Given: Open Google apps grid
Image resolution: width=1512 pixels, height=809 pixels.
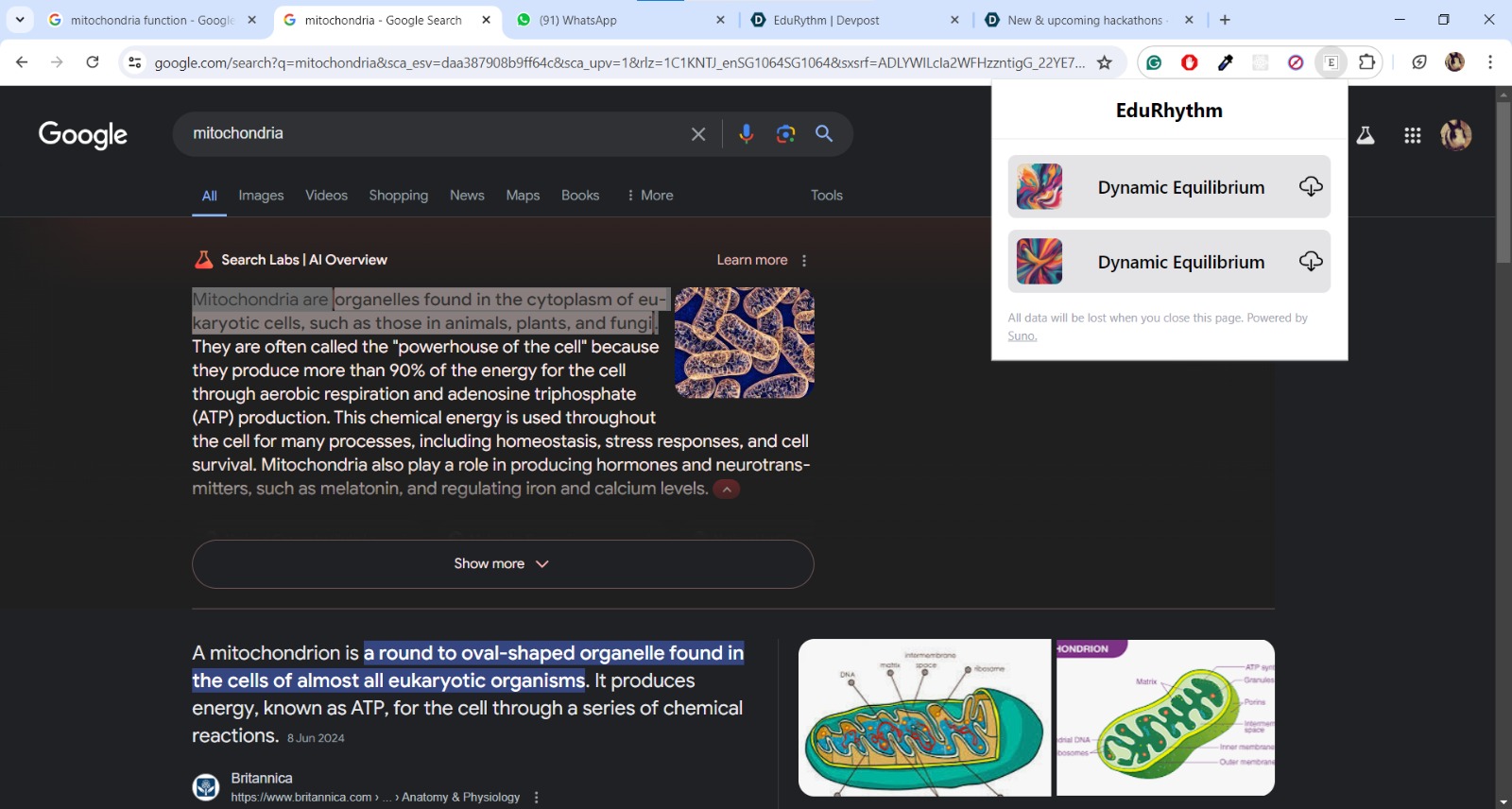Looking at the screenshot, I should point(1413,135).
